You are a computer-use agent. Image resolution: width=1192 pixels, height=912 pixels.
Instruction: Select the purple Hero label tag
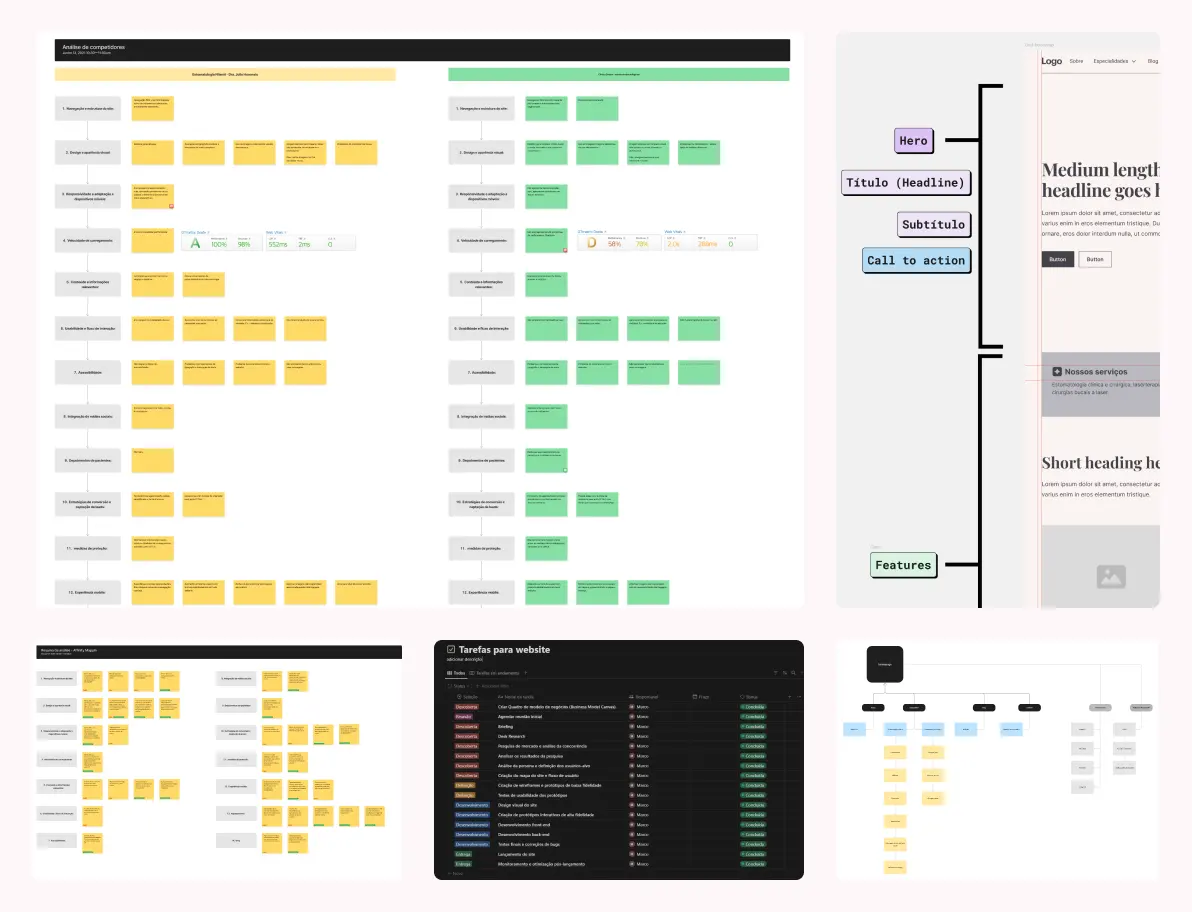[x=913, y=141]
